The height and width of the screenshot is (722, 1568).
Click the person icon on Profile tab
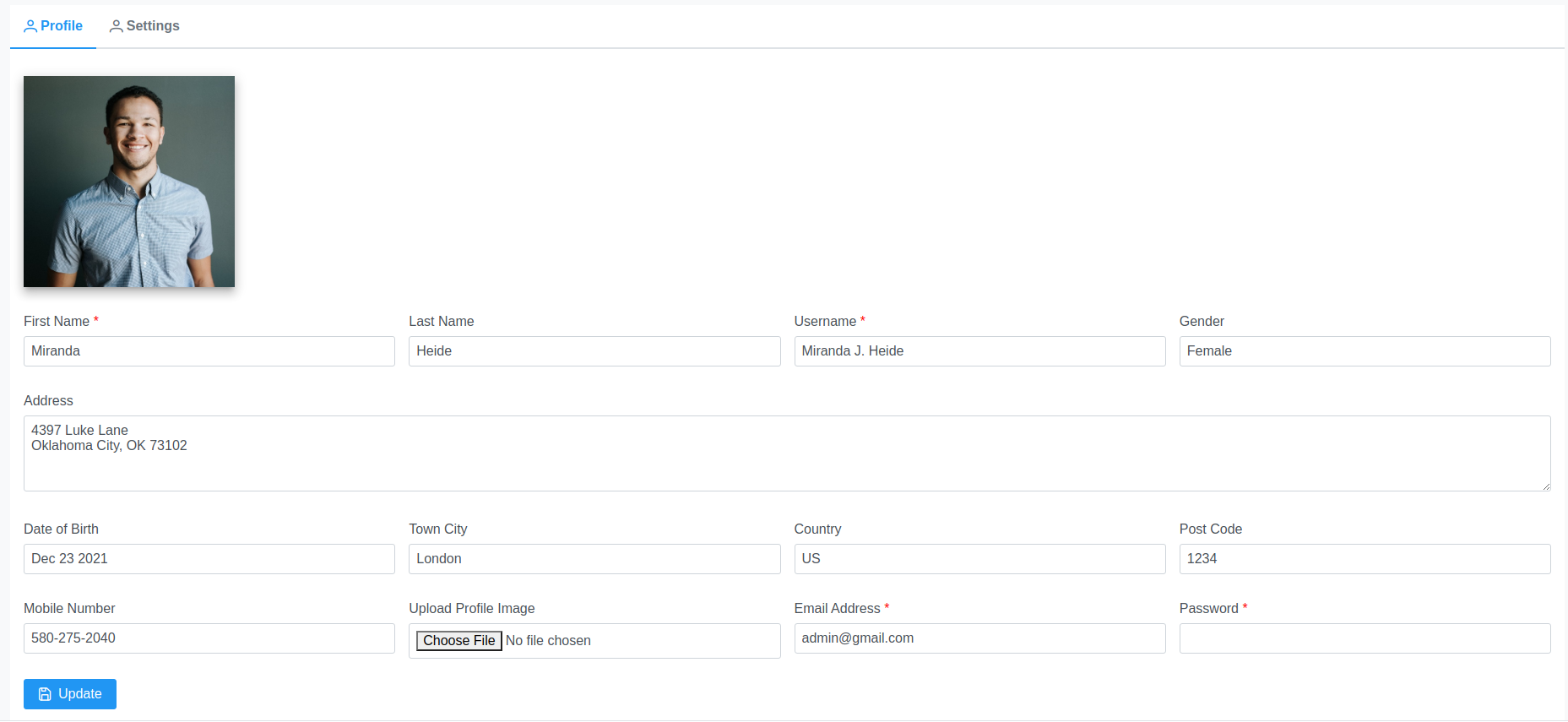30,26
